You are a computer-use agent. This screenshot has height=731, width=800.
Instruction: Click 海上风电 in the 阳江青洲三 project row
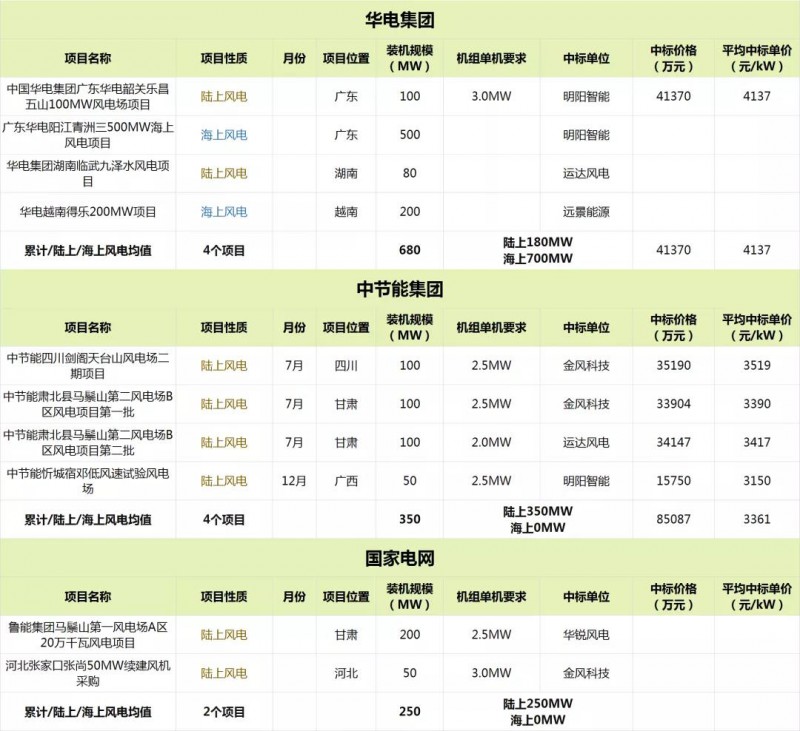224,135
